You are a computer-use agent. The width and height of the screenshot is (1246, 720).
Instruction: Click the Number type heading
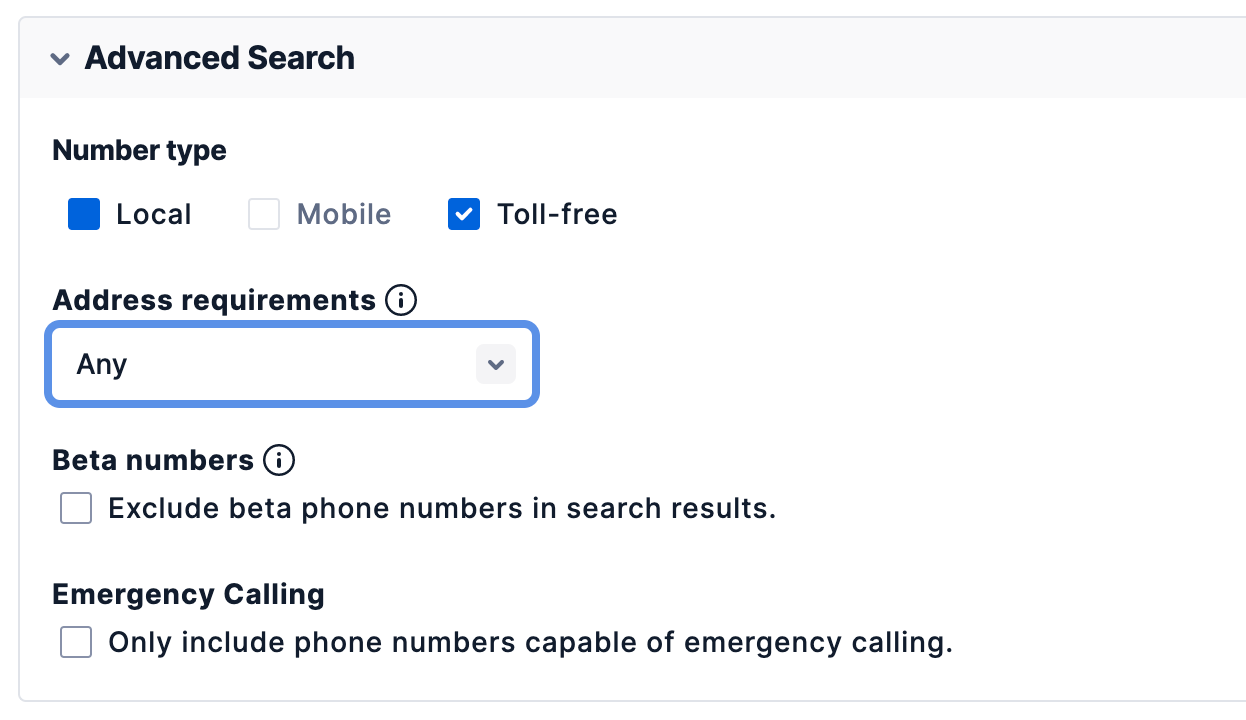[x=140, y=151]
